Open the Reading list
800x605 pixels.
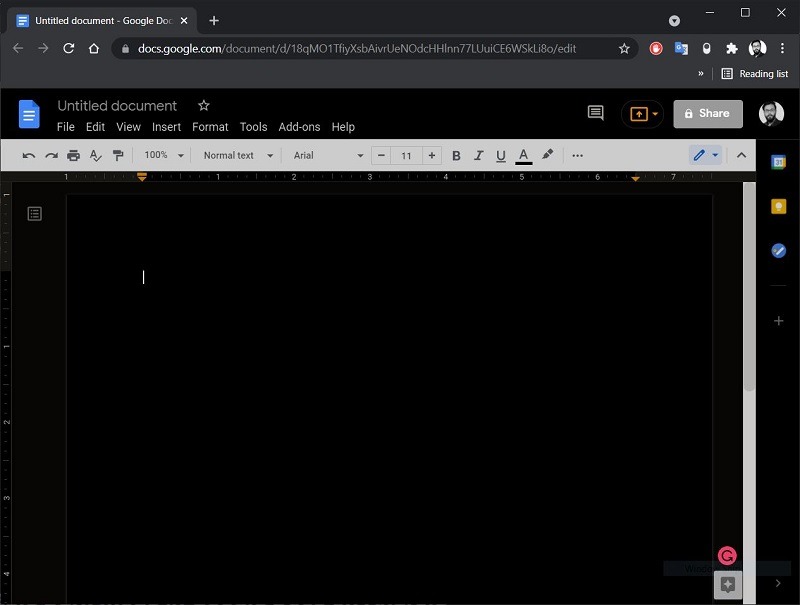tap(755, 73)
